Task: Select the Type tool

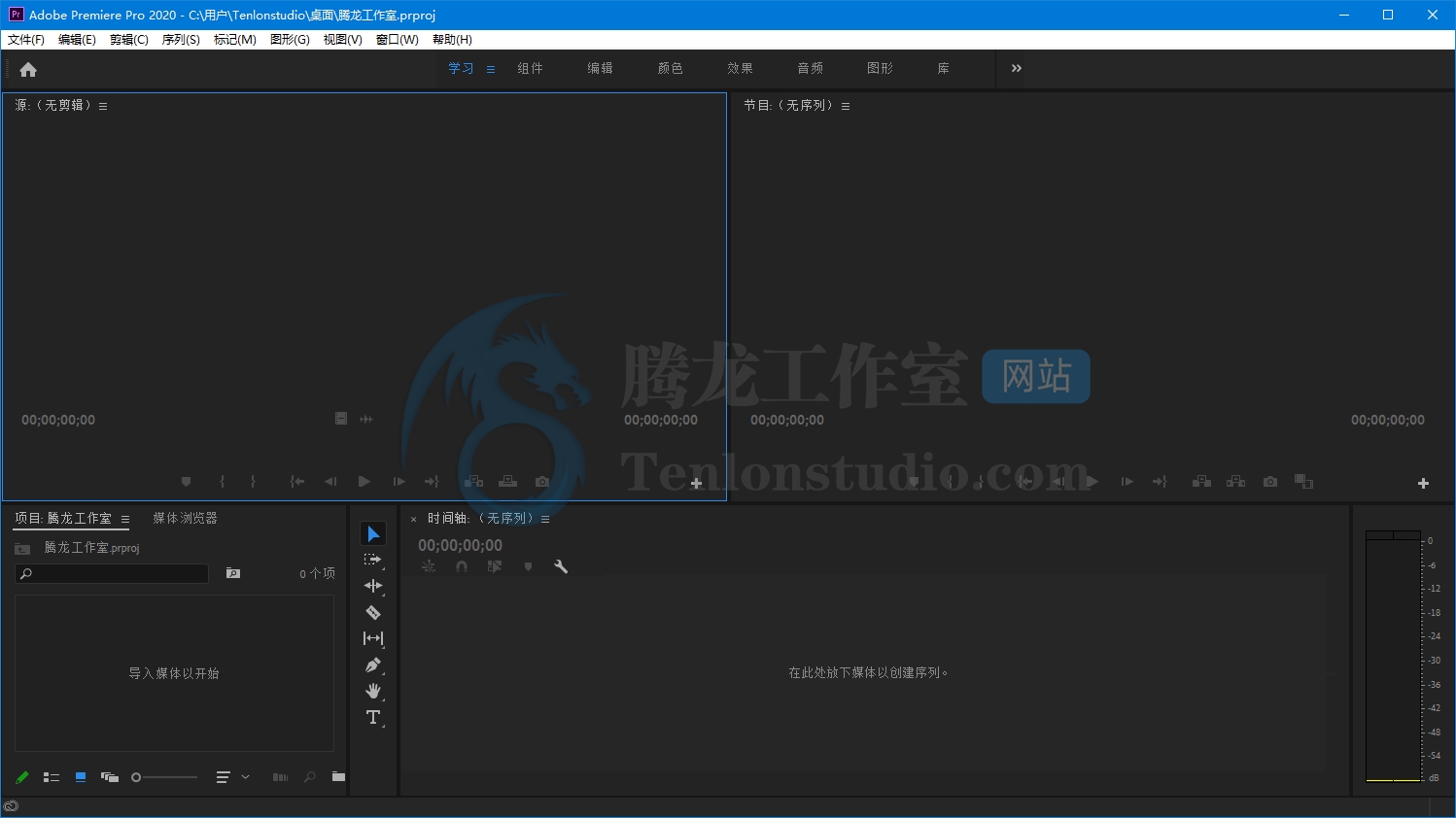Action: coord(373,718)
